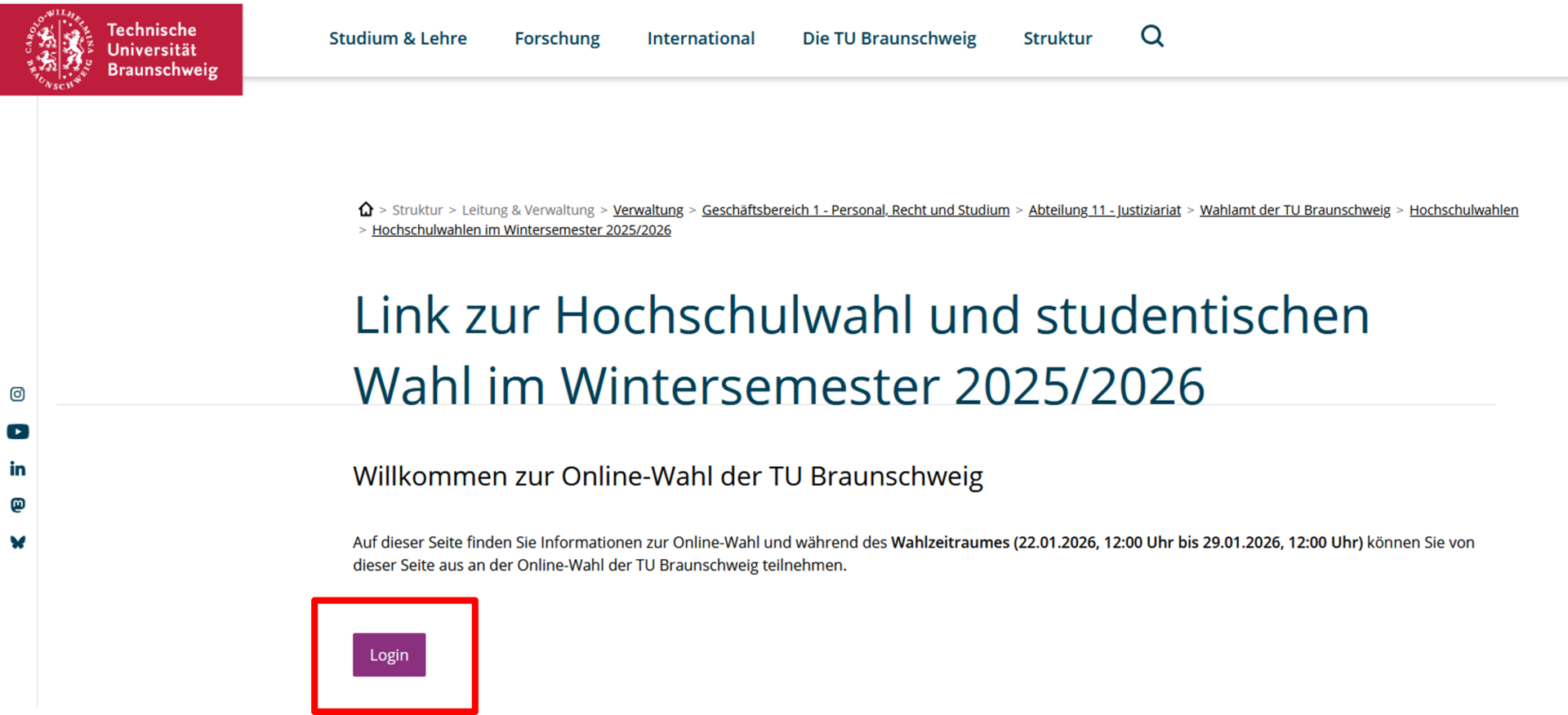Open Geschäftsbereich 1 breadcrumb link

(x=855, y=210)
